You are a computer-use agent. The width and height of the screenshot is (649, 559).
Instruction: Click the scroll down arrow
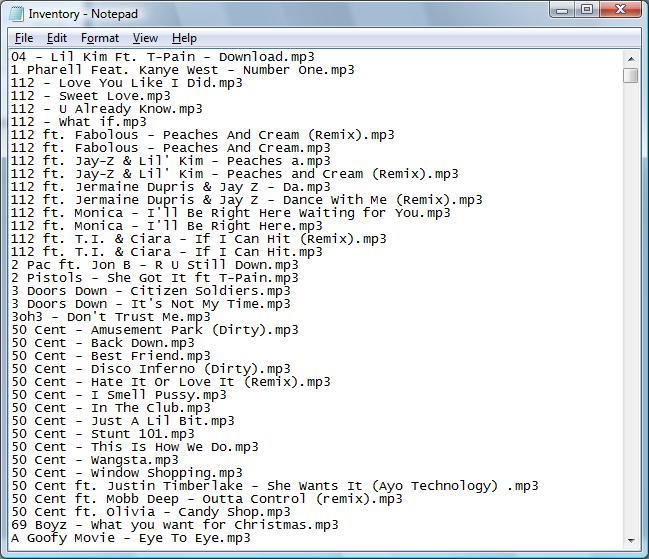coord(631,540)
